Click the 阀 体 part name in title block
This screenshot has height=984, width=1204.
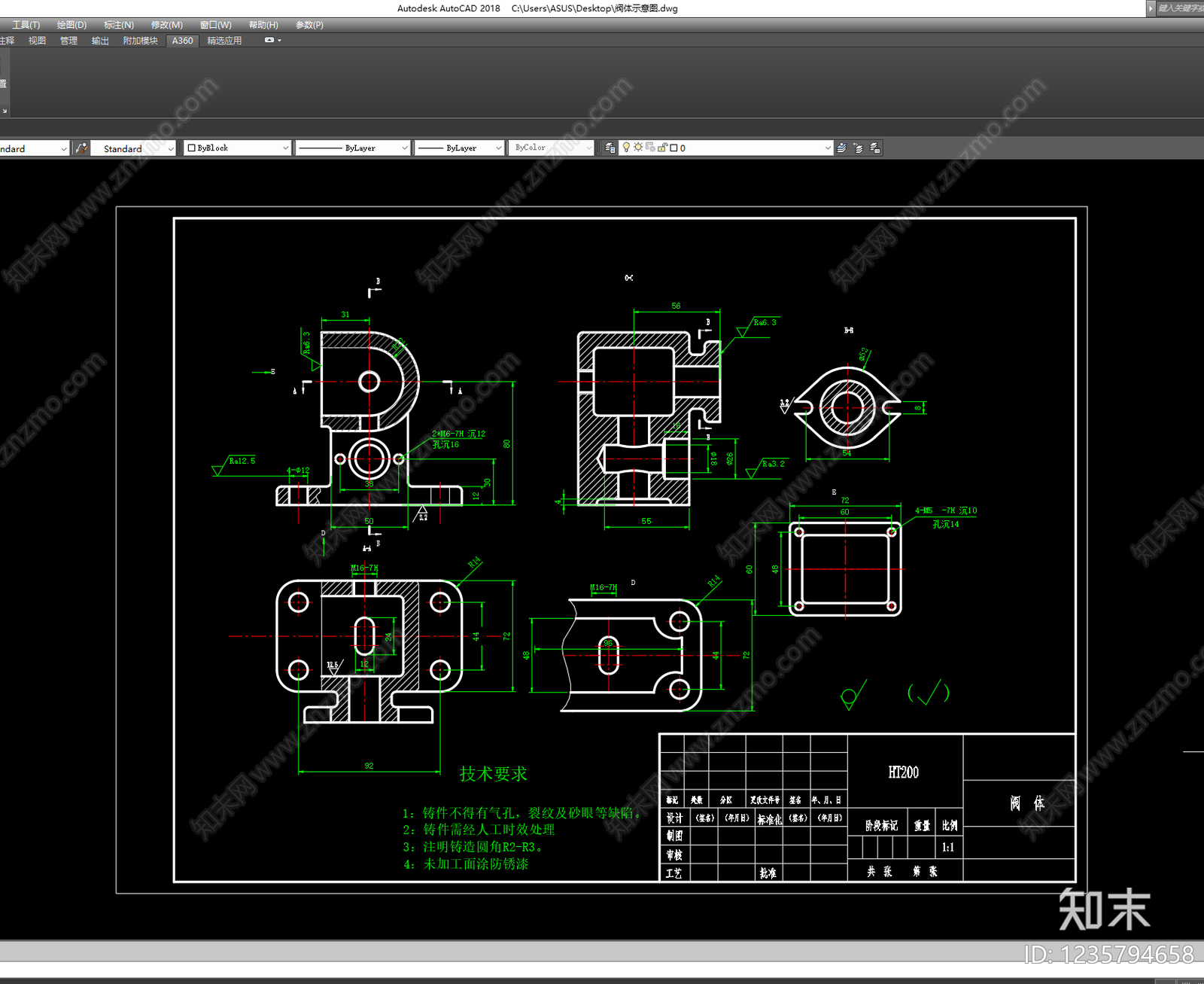click(1027, 803)
